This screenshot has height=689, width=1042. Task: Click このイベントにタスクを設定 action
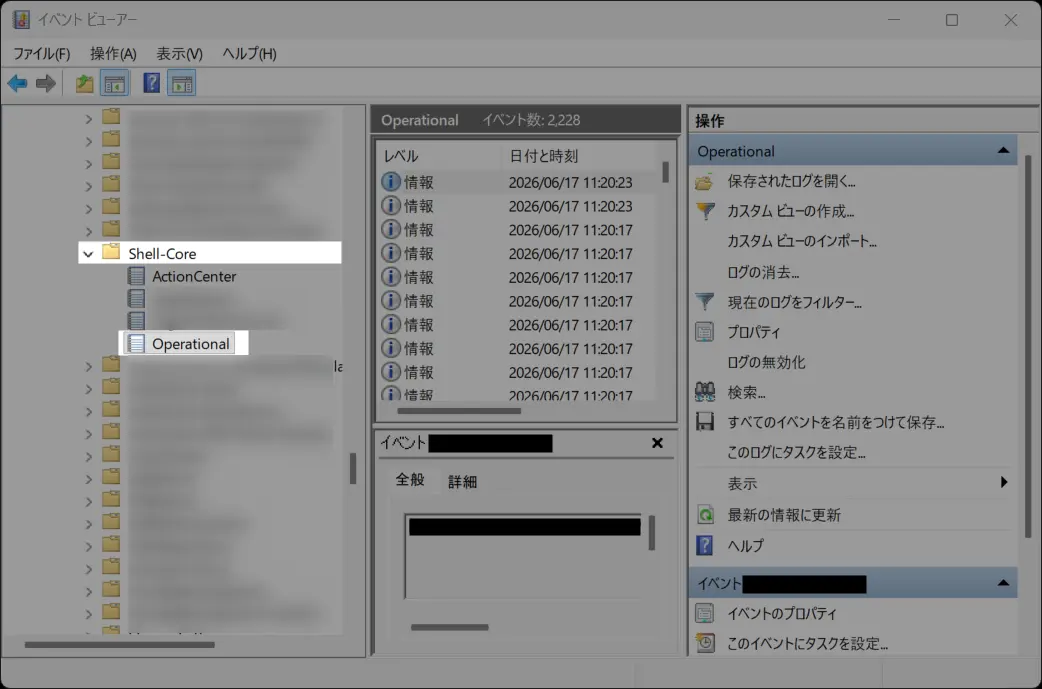tap(807, 643)
